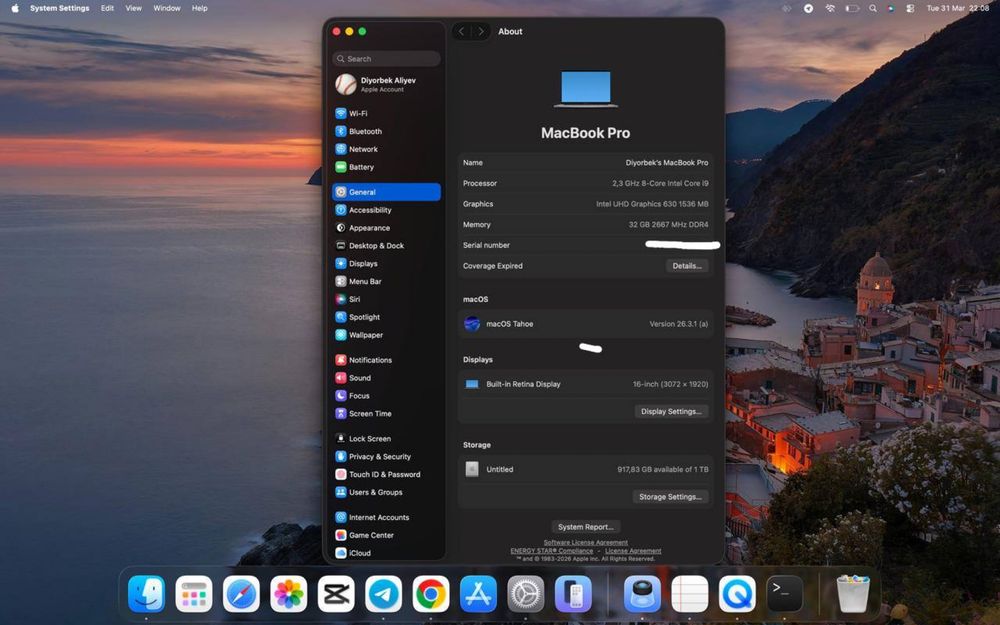The height and width of the screenshot is (625, 1000).
Task: Go forward with the right chevron
Action: coord(481,31)
